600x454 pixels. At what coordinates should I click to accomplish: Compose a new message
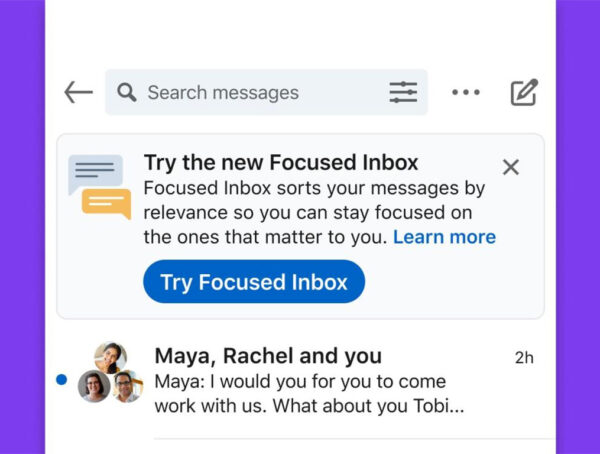[x=524, y=93]
